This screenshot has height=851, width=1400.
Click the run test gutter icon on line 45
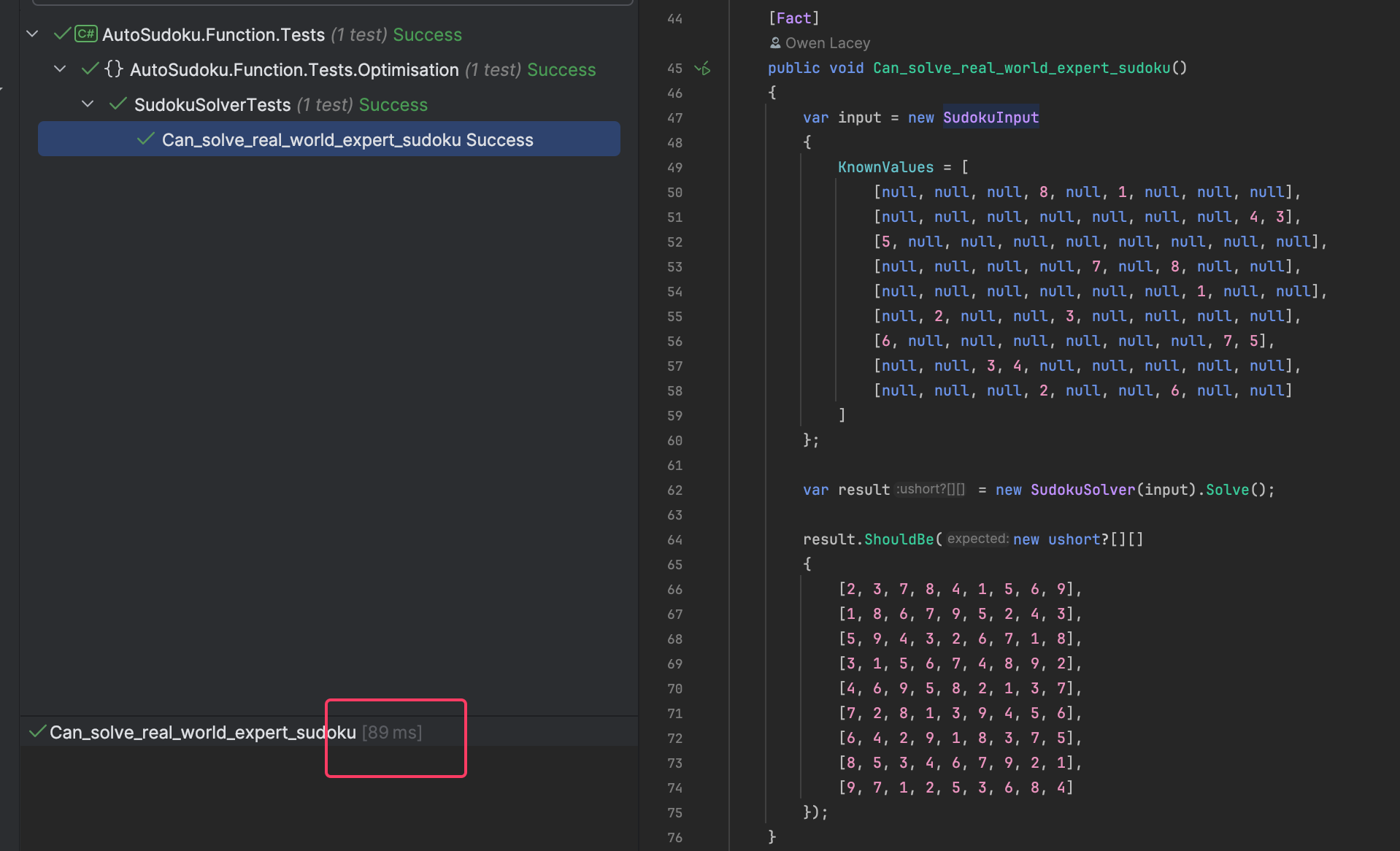(x=702, y=69)
